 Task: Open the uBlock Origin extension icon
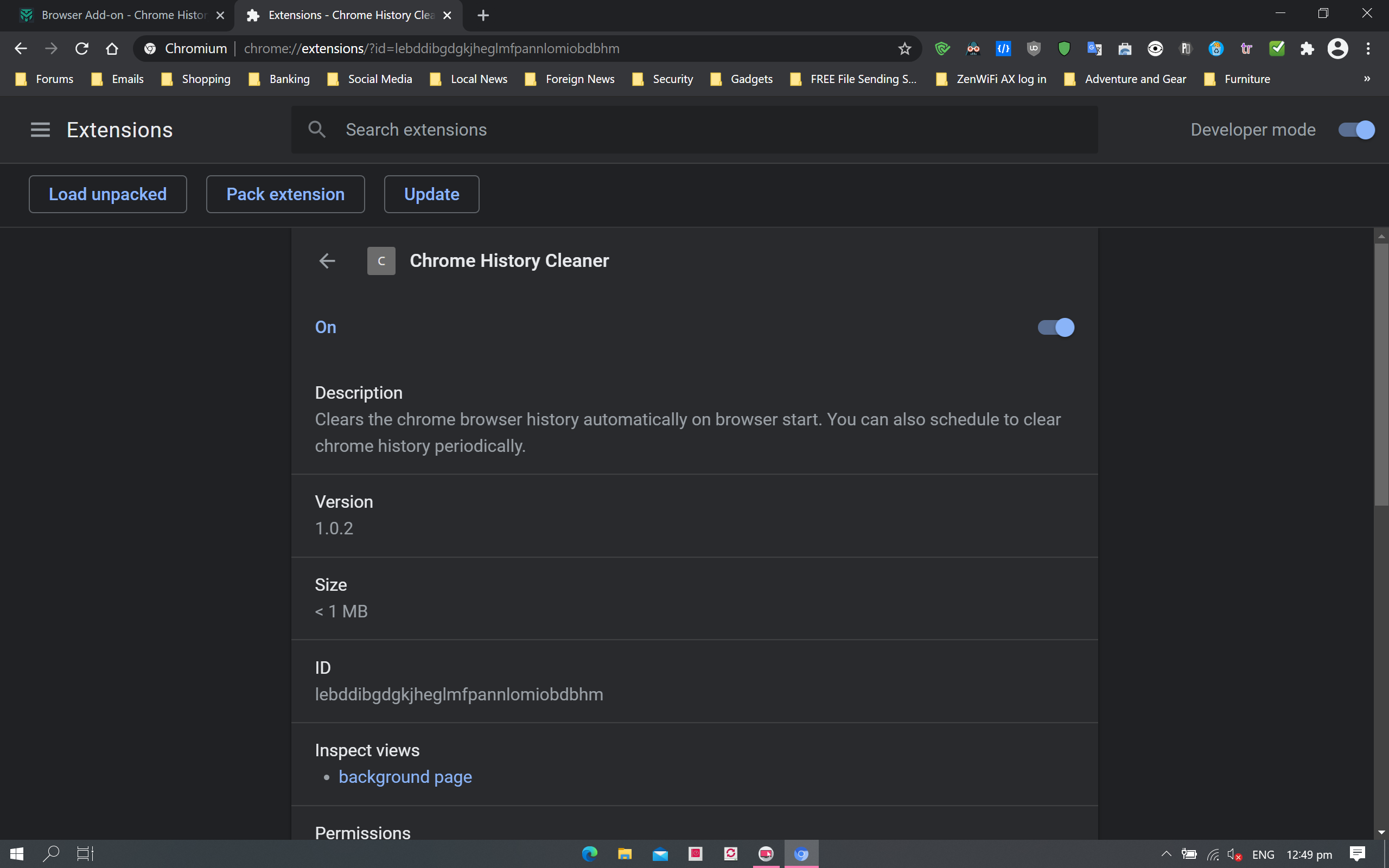(1033, 49)
